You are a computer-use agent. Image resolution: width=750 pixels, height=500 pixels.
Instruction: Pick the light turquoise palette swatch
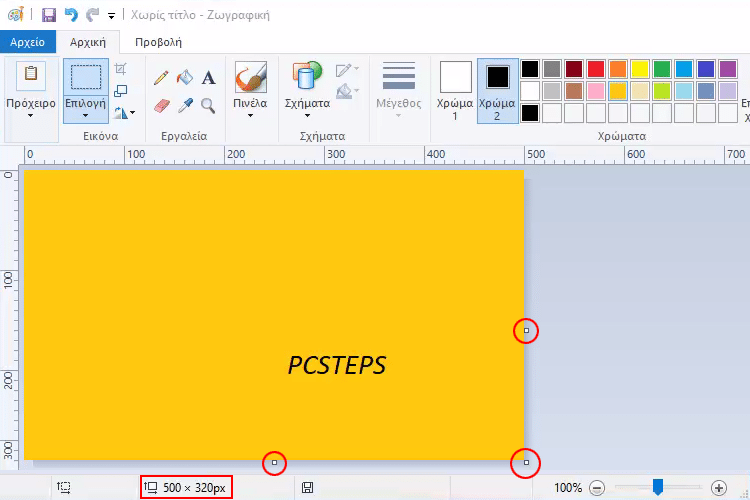click(684, 91)
